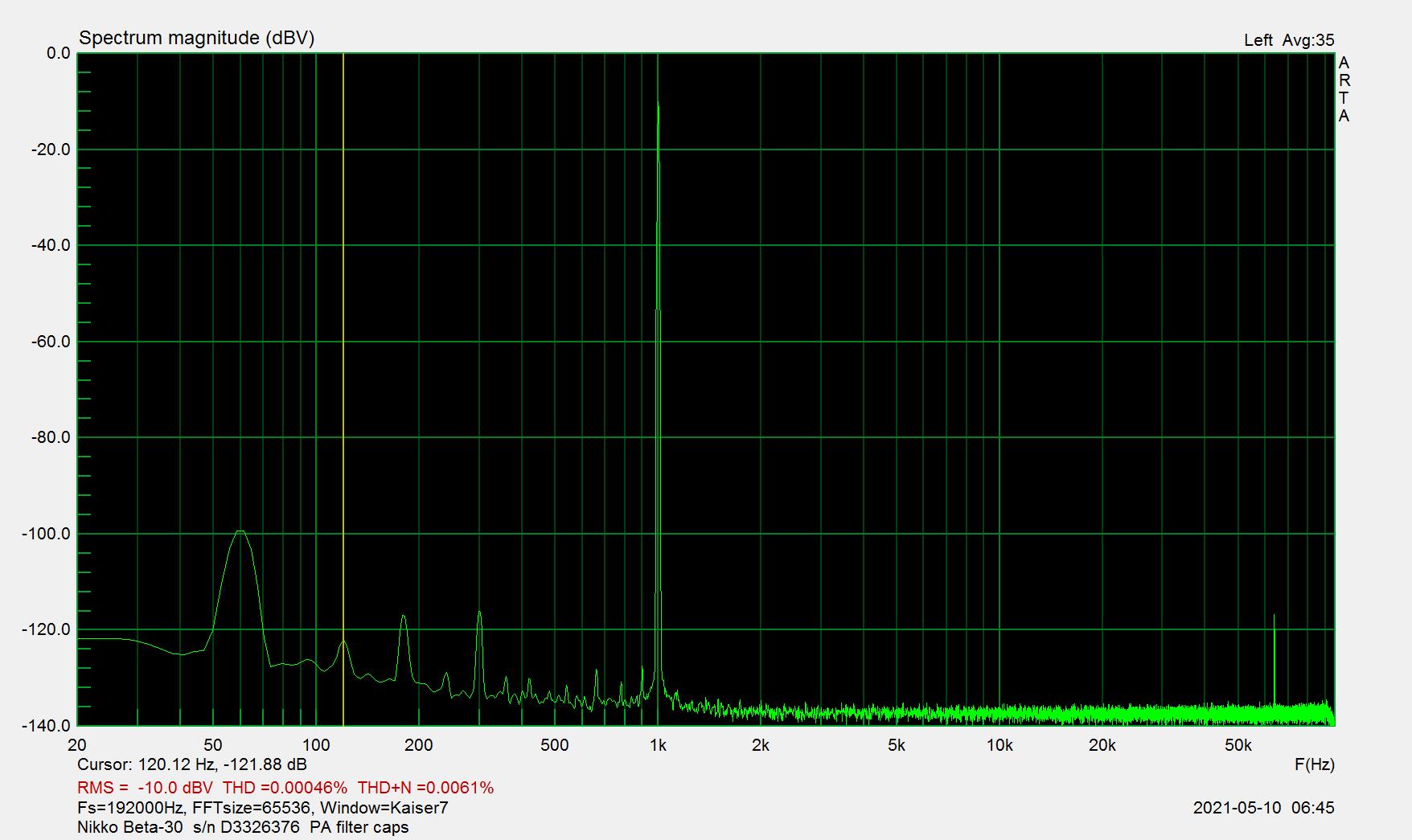The width and height of the screenshot is (1412, 840).
Task: Click the vertical 'ARTA' label
Action: pos(1344,89)
